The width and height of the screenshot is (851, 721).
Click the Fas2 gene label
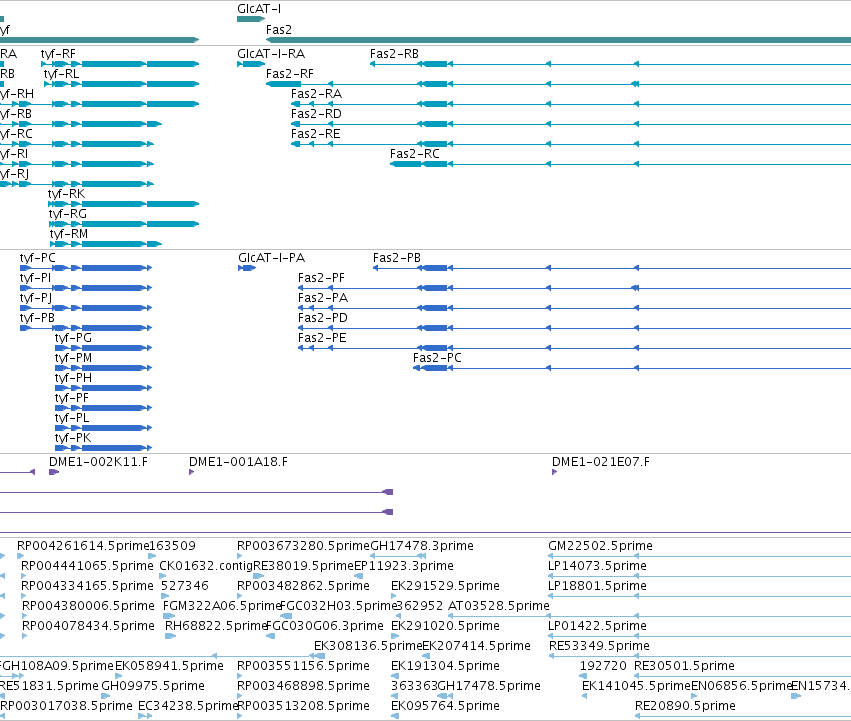coord(278,30)
